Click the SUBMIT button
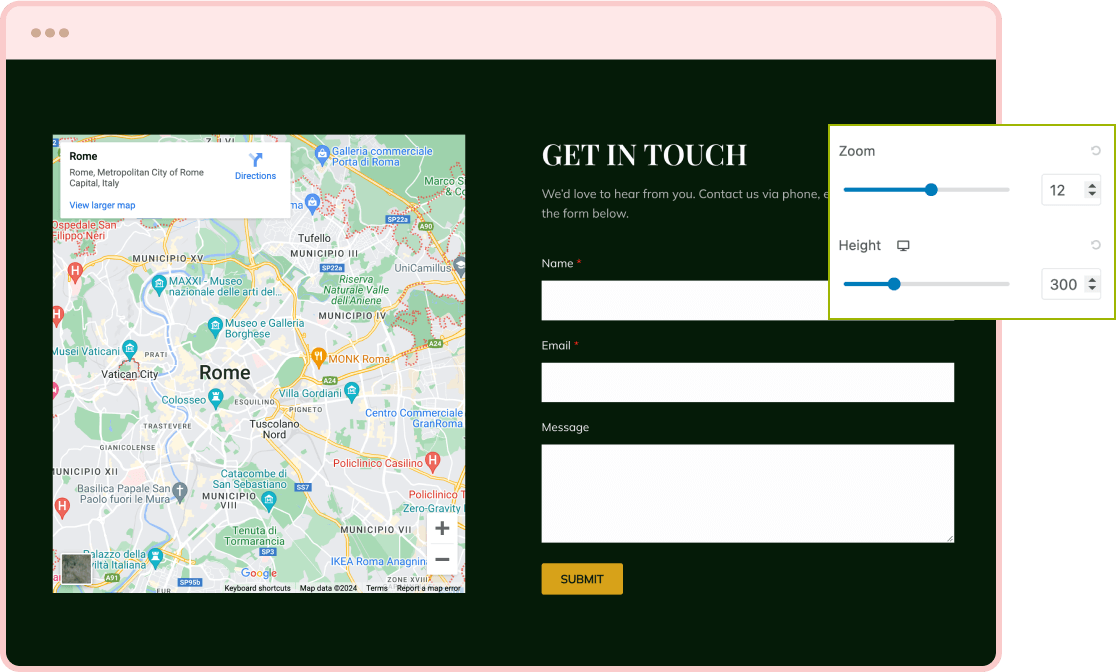The width and height of the screenshot is (1116, 672). (582, 579)
